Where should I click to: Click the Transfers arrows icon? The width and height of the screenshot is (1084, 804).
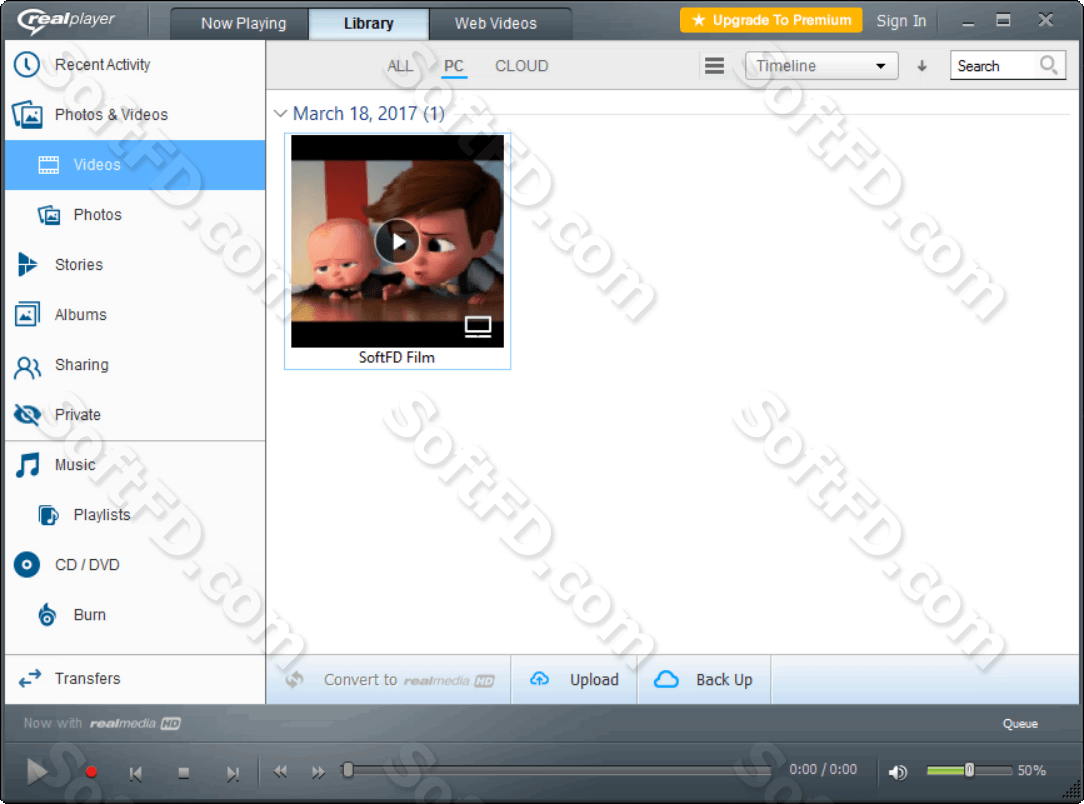(x=30, y=679)
